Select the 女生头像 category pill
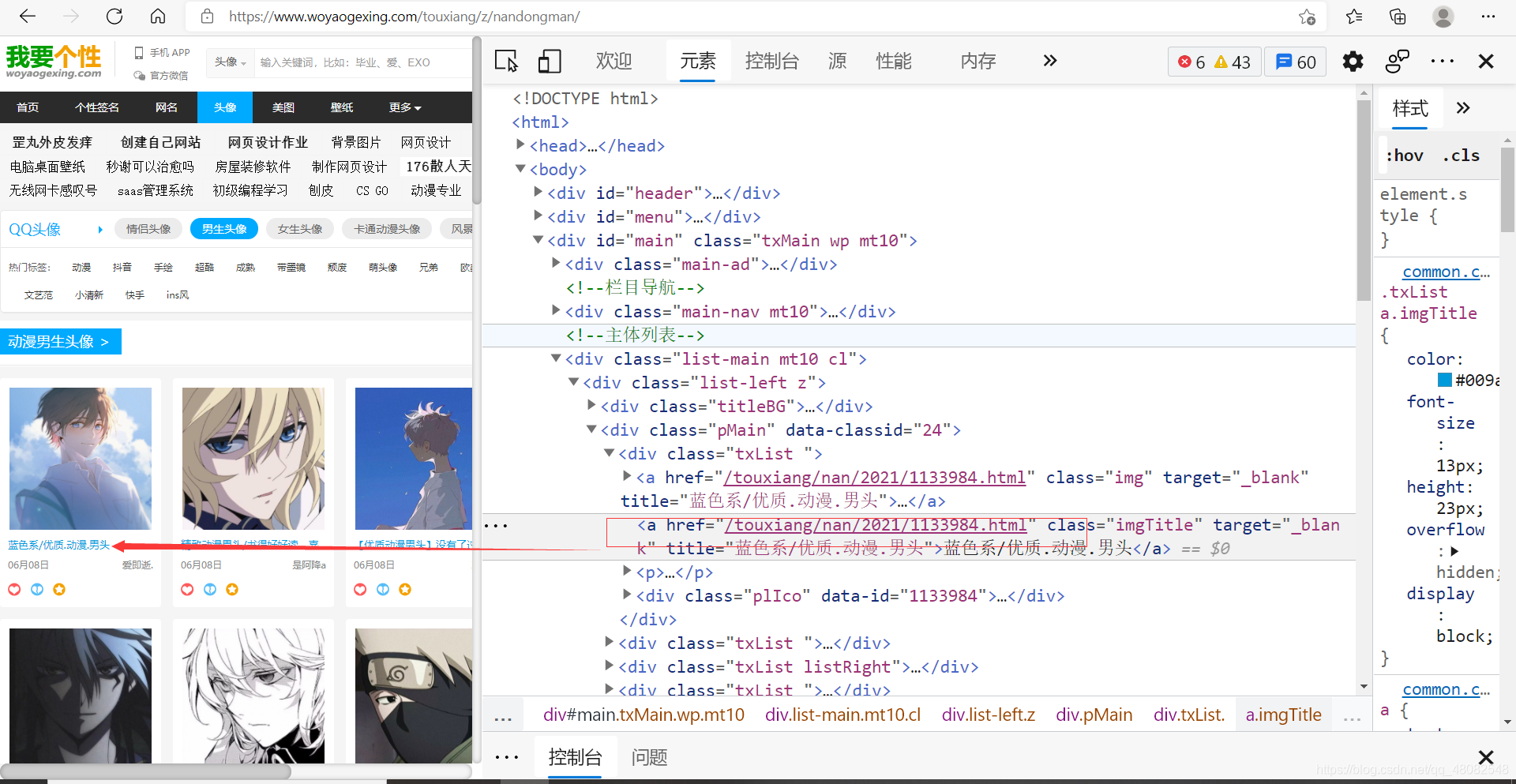 tap(300, 229)
